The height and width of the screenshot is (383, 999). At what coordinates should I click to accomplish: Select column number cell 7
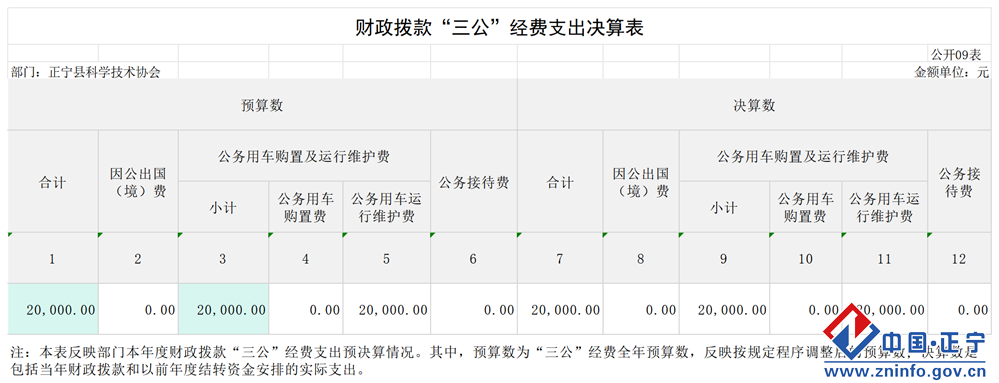point(560,259)
